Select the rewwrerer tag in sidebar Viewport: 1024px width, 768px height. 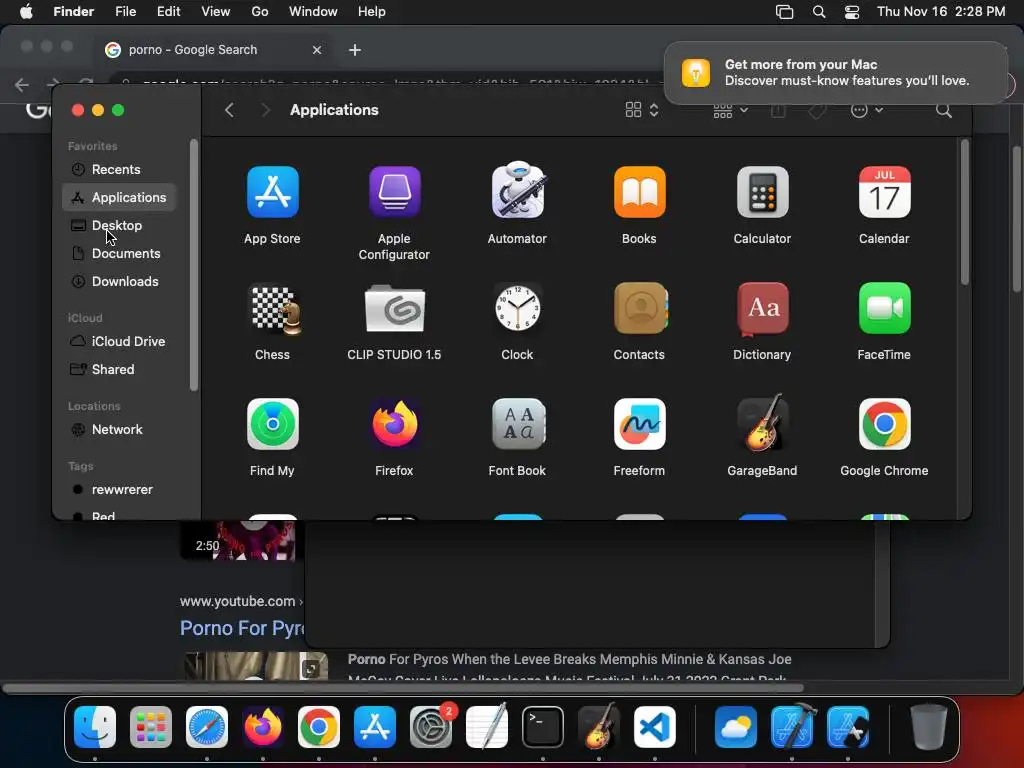click(119, 490)
